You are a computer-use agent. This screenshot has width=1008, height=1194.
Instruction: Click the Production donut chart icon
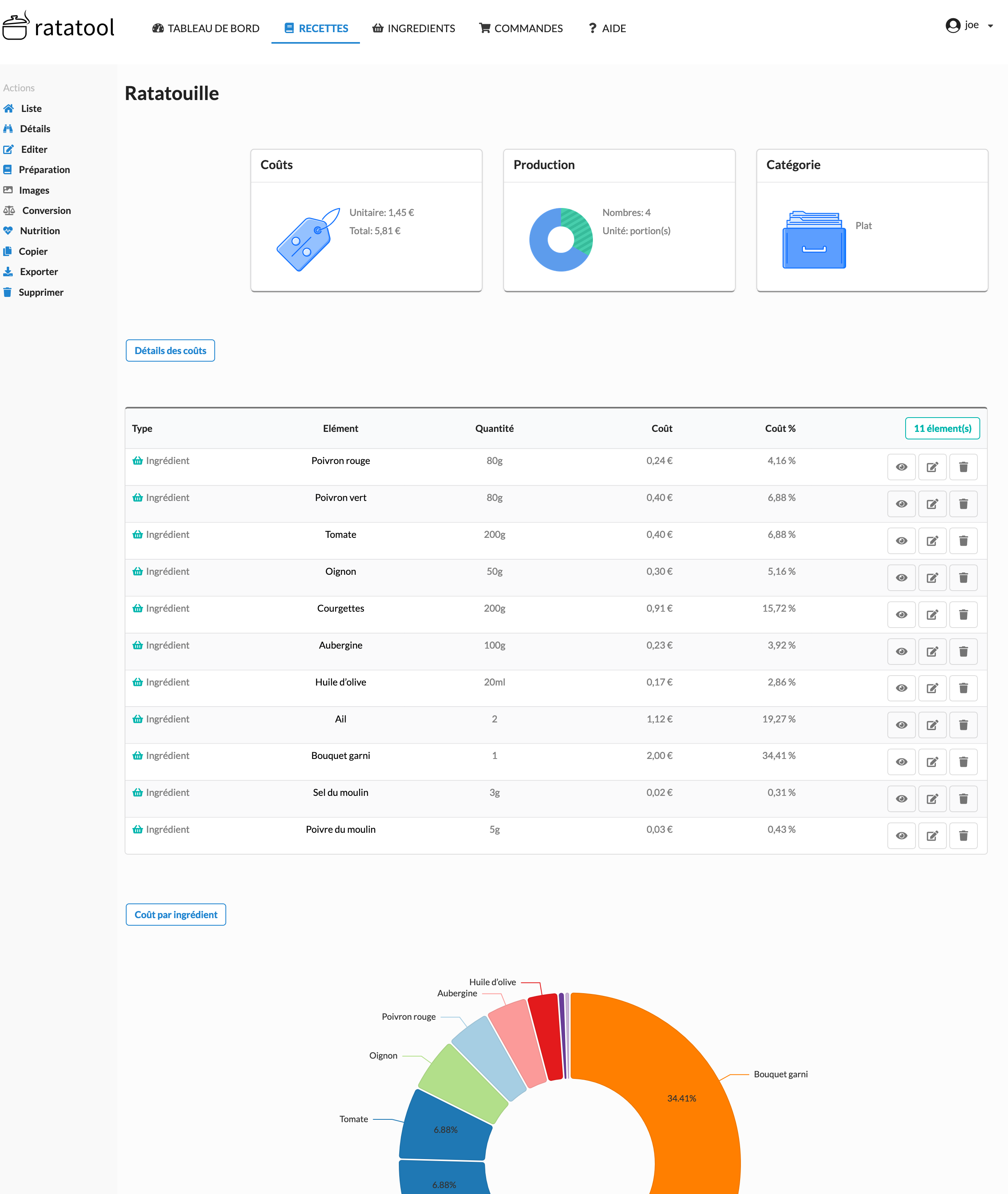(x=561, y=239)
